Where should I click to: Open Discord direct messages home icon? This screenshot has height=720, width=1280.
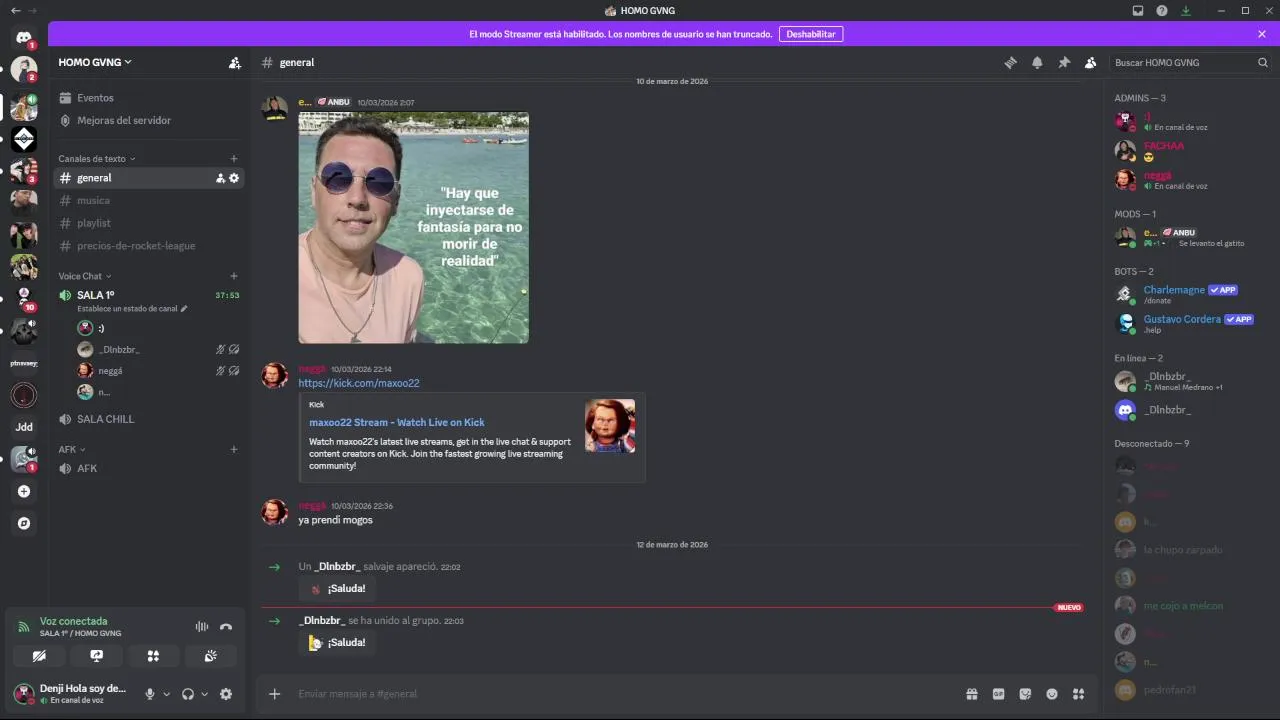(24, 37)
